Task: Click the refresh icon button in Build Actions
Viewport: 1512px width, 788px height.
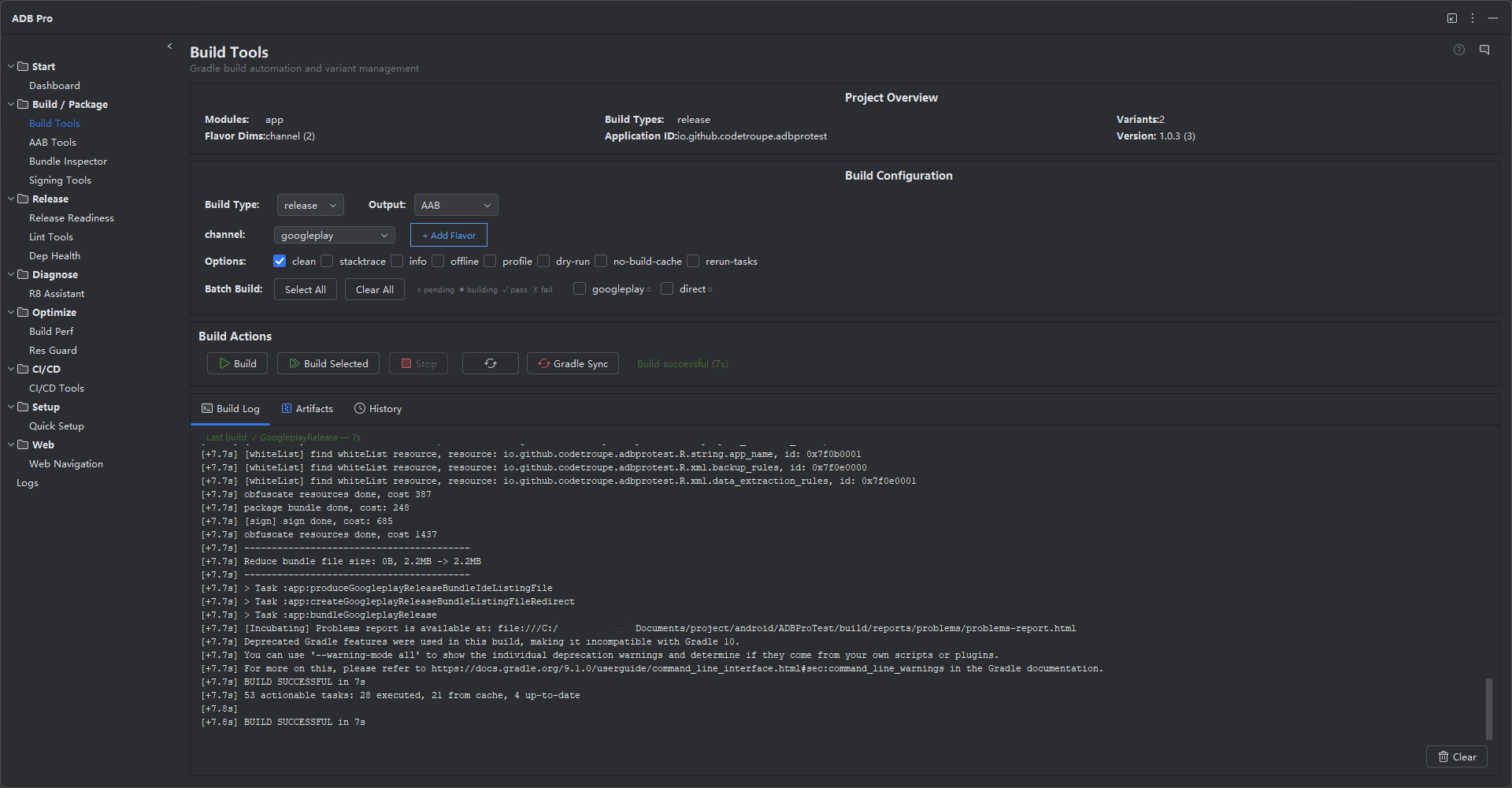Action: pos(491,363)
